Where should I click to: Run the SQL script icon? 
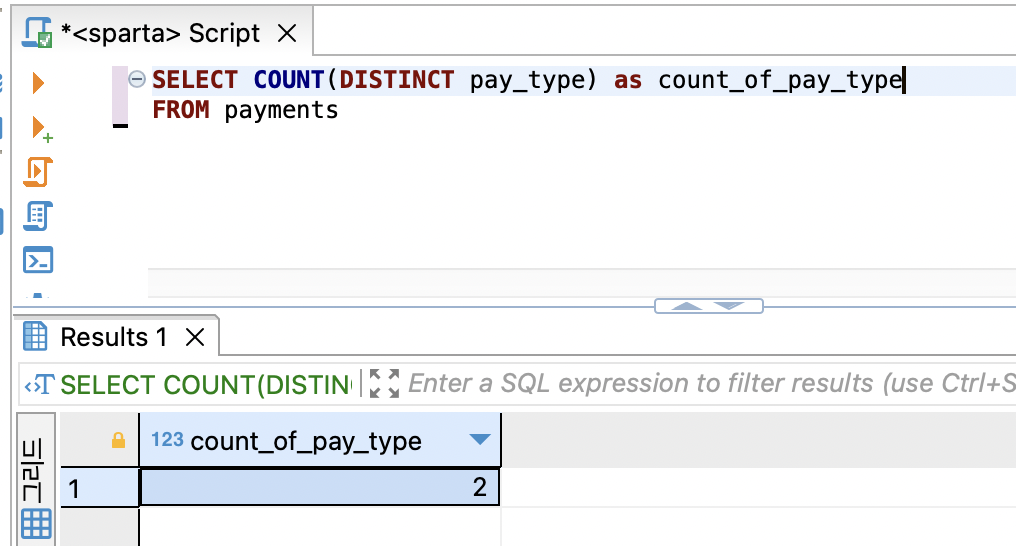(38, 172)
